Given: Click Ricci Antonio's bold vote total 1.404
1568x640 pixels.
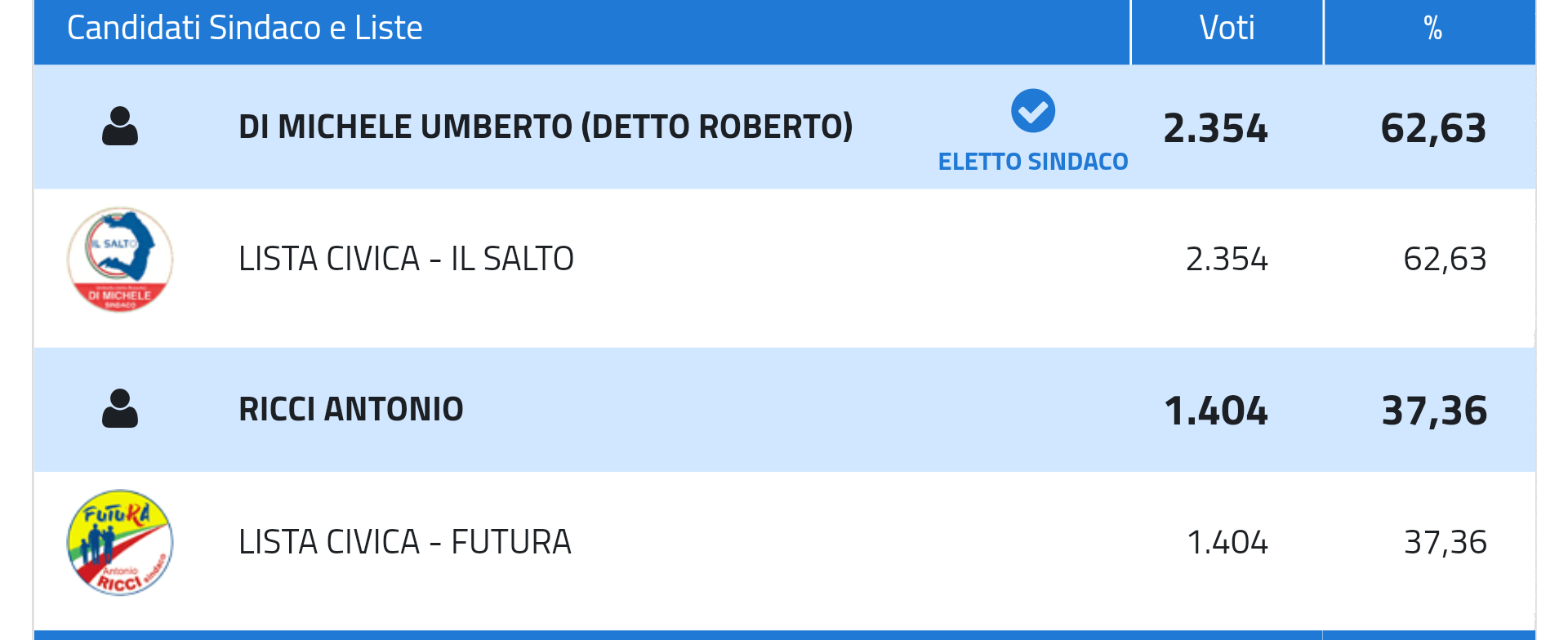Looking at the screenshot, I should coord(1216,411).
